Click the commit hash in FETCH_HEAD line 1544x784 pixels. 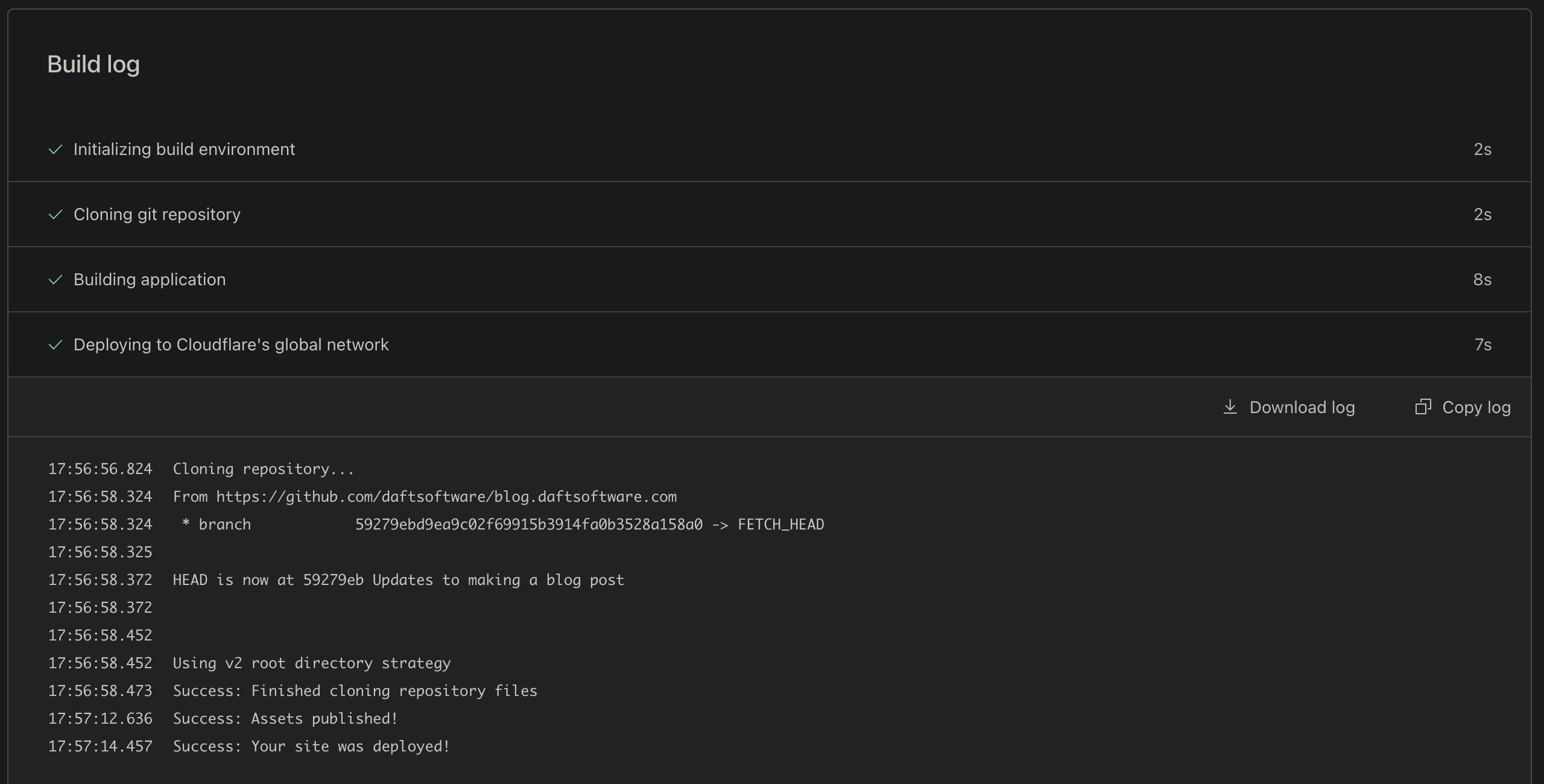[528, 525]
